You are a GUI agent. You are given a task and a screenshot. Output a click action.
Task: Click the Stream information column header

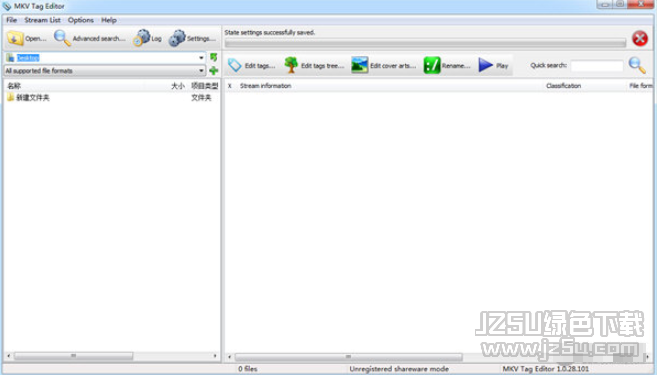tap(265, 86)
